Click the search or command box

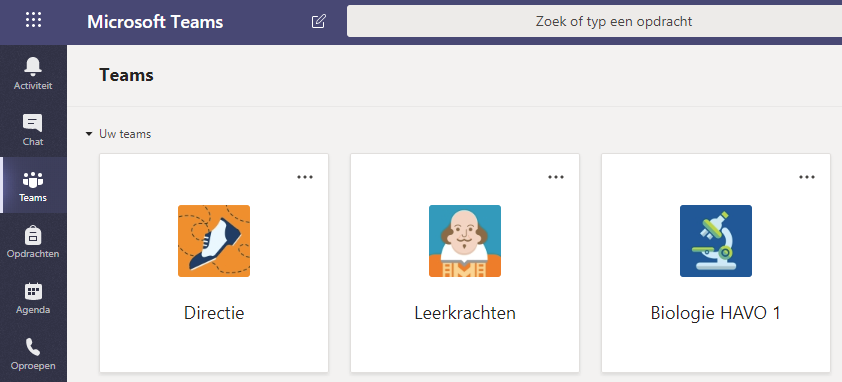[x=594, y=21]
